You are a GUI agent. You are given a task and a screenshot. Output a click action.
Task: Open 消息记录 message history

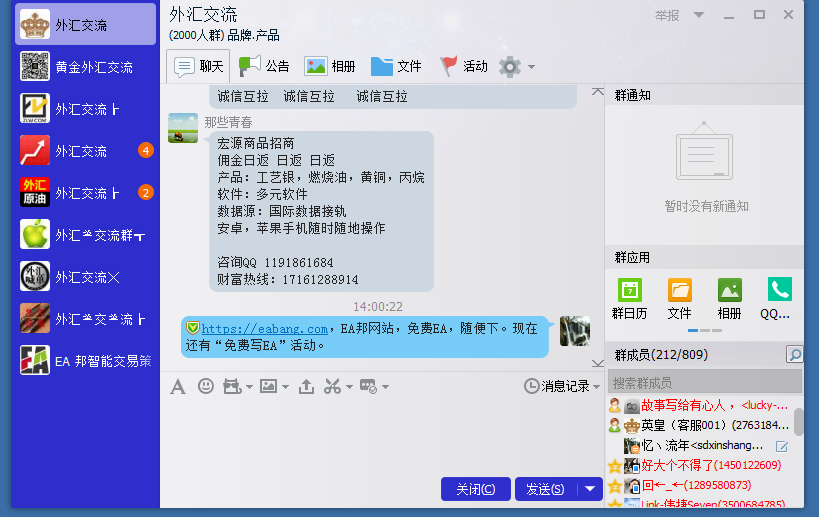[x=557, y=386]
